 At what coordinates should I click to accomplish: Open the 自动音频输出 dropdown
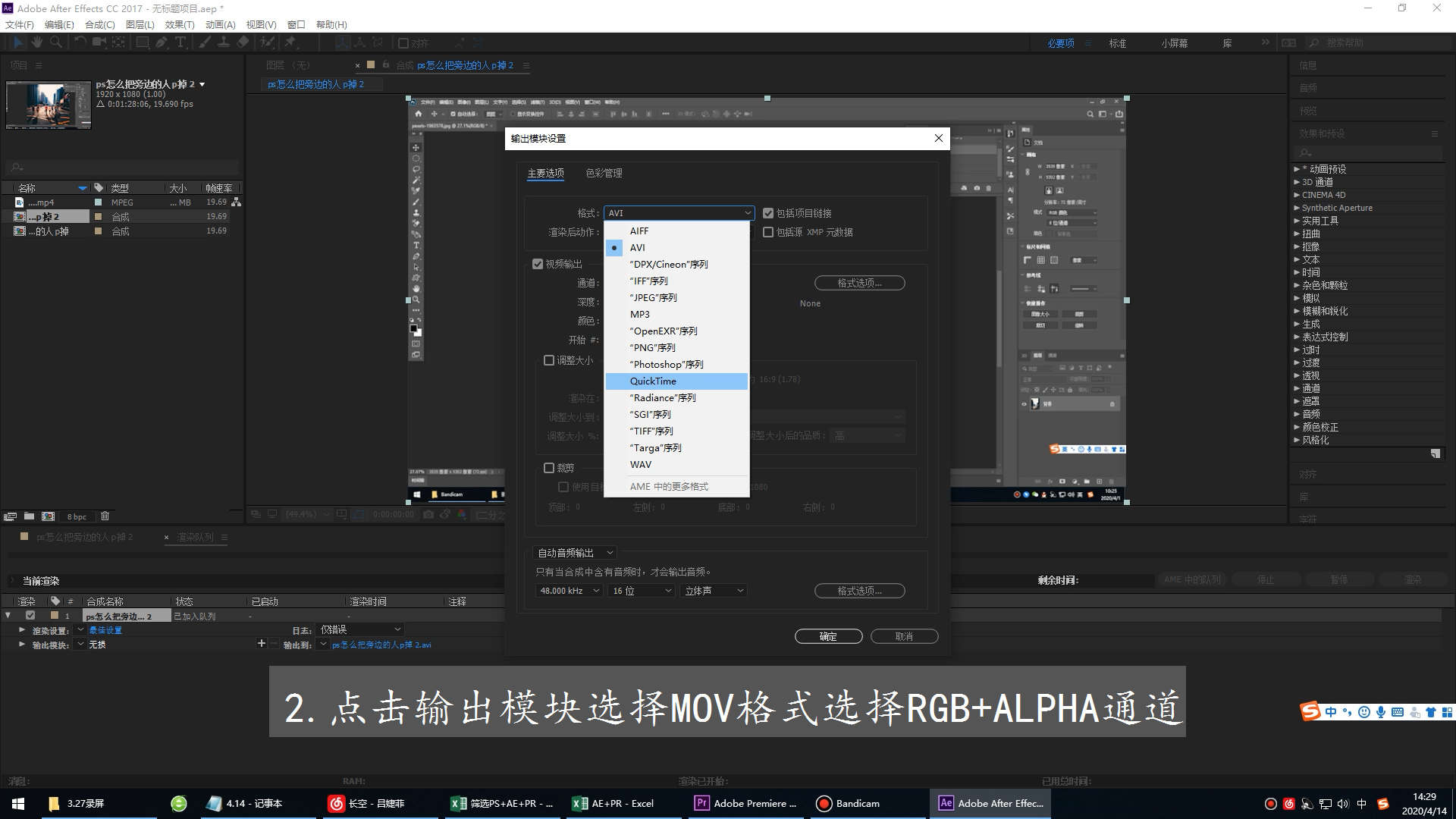click(575, 553)
